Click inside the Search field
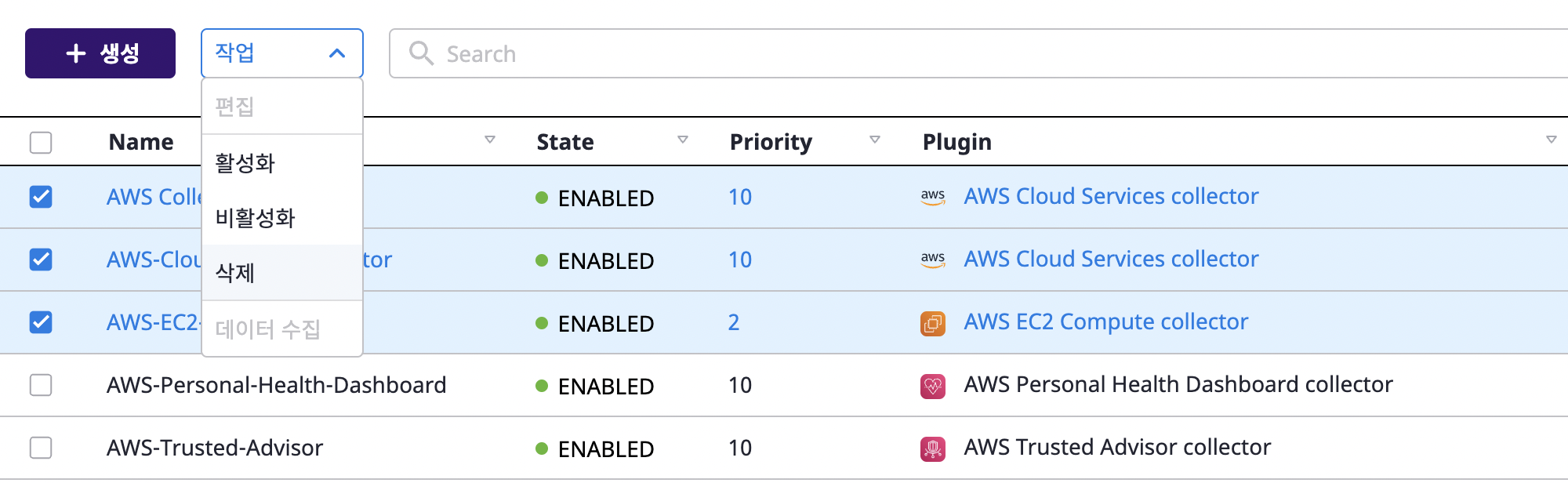1568x483 pixels. pyautogui.click(x=980, y=53)
